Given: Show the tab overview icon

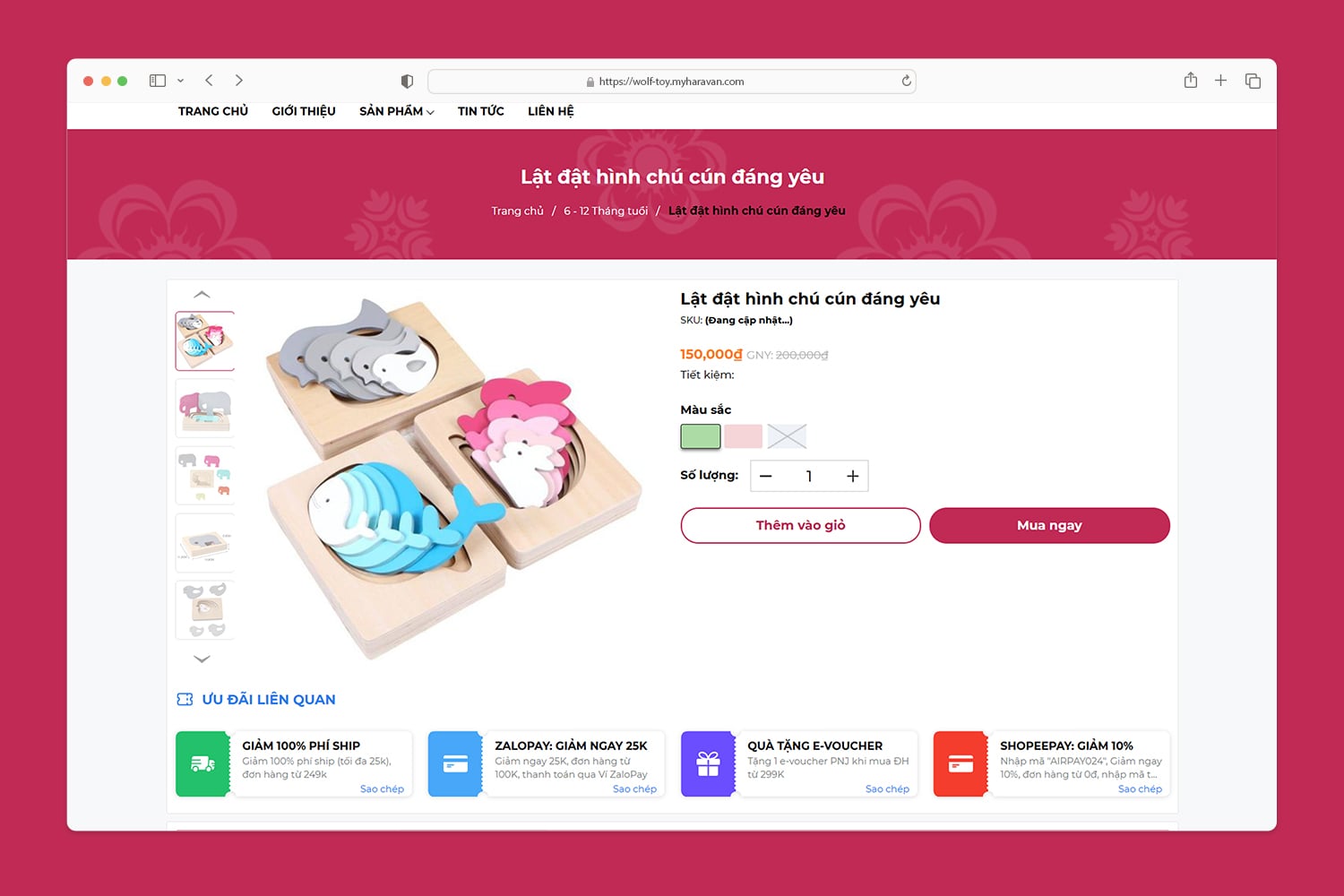Looking at the screenshot, I should (x=1253, y=81).
